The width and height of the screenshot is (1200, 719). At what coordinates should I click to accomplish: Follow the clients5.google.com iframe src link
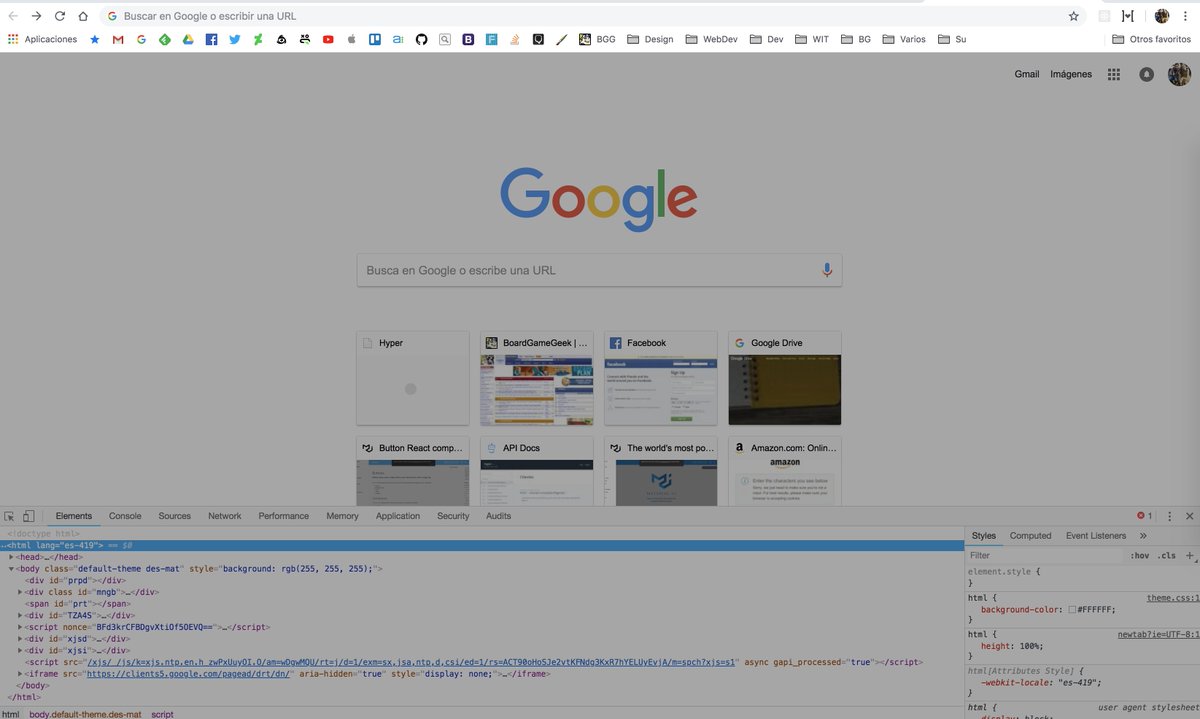click(188, 674)
